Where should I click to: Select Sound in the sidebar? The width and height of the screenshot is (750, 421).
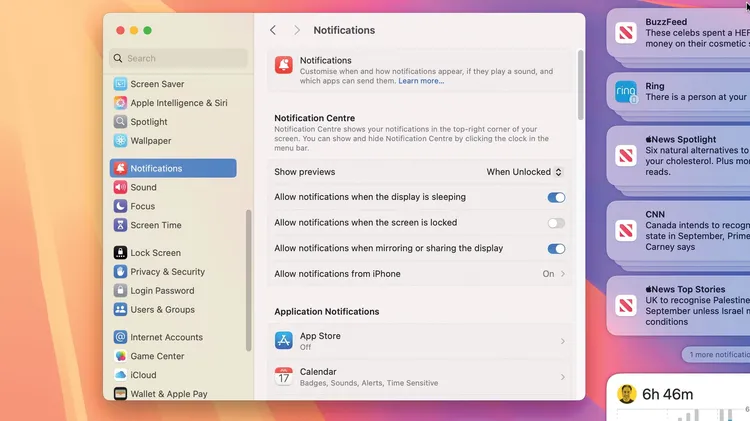pyautogui.click(x=173, y=187)
